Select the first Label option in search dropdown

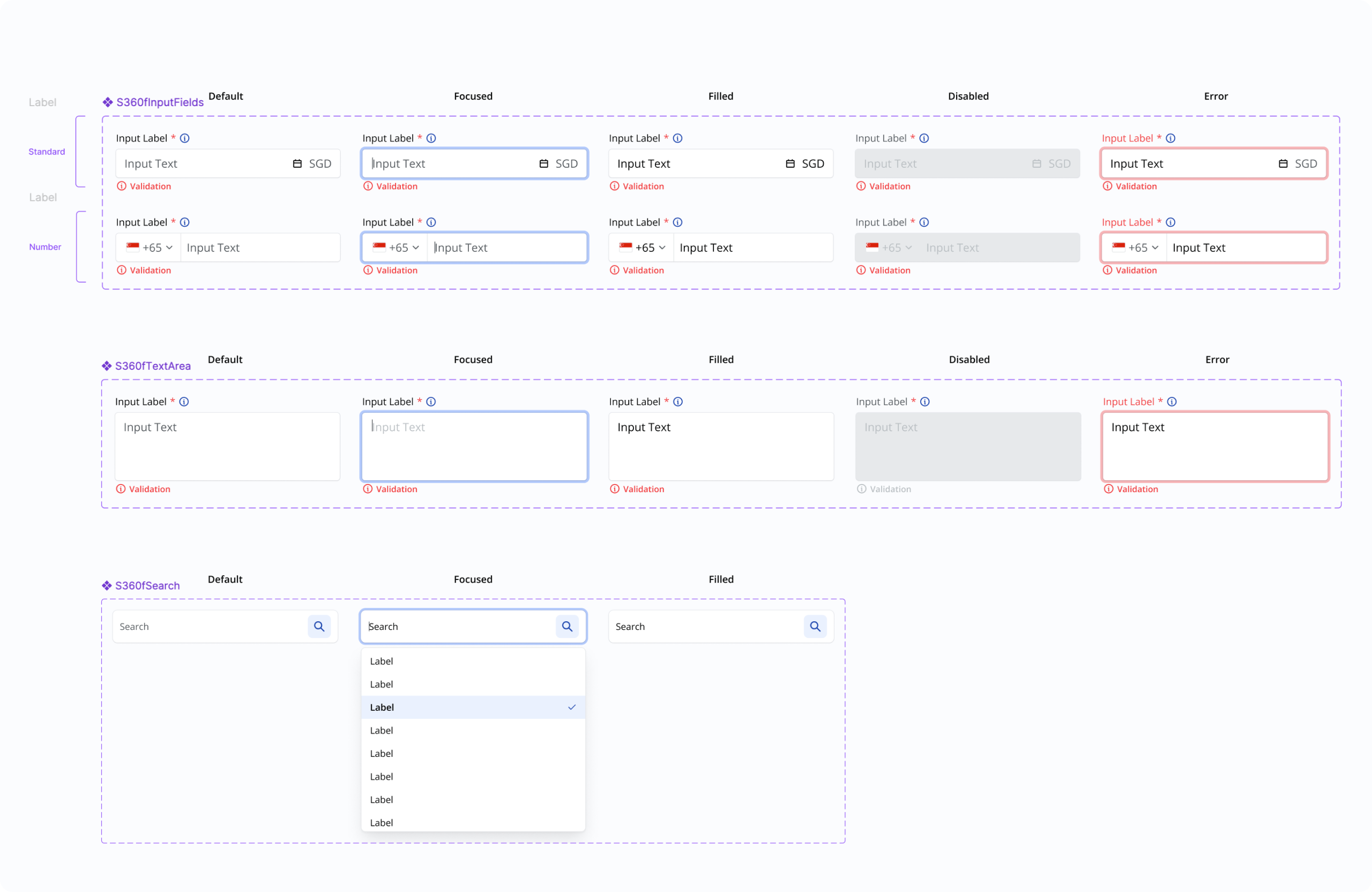(473, 661)
